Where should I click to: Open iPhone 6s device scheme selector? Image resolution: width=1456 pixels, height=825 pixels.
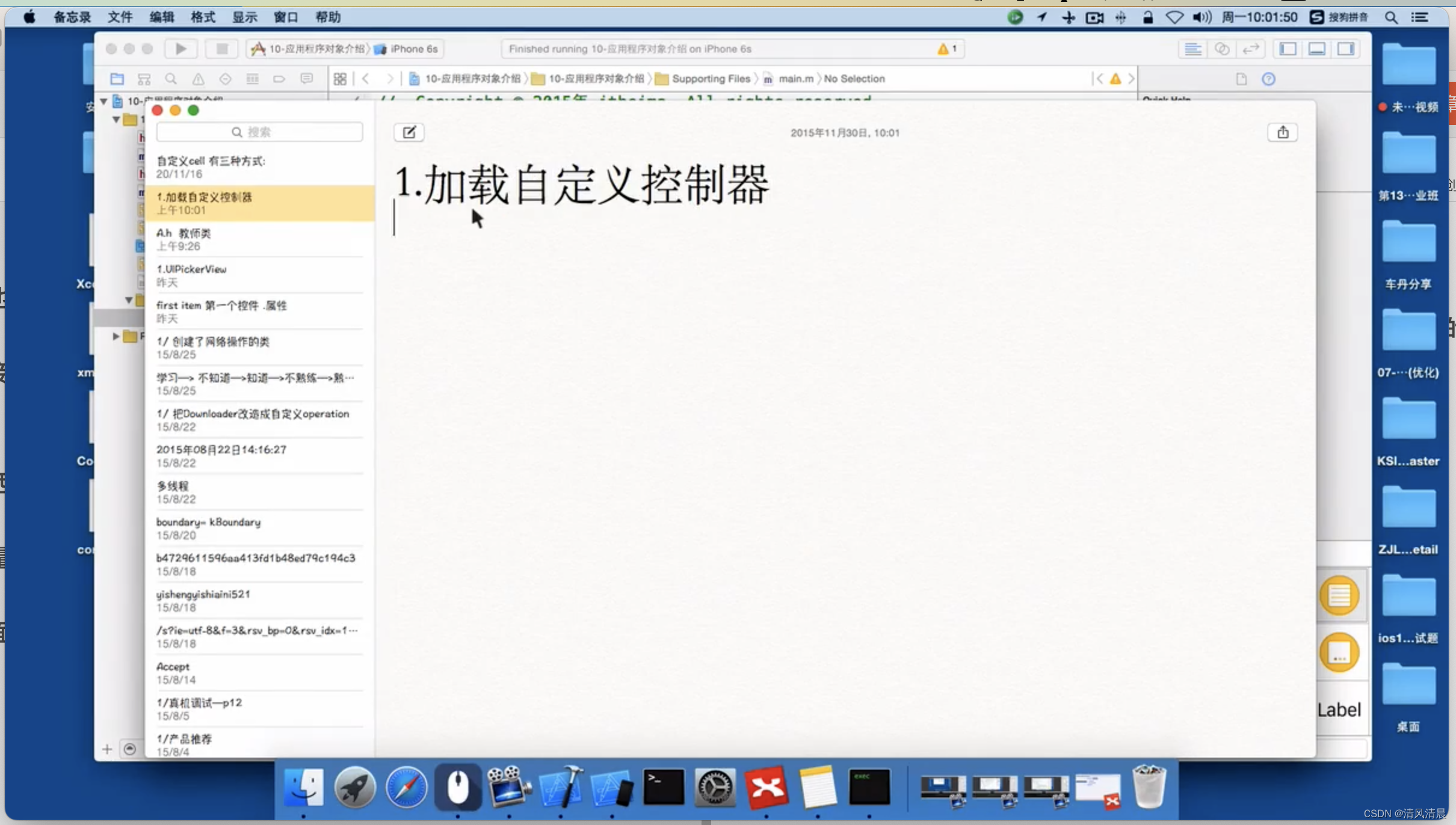pyautogui.click(x=407, y=49)
